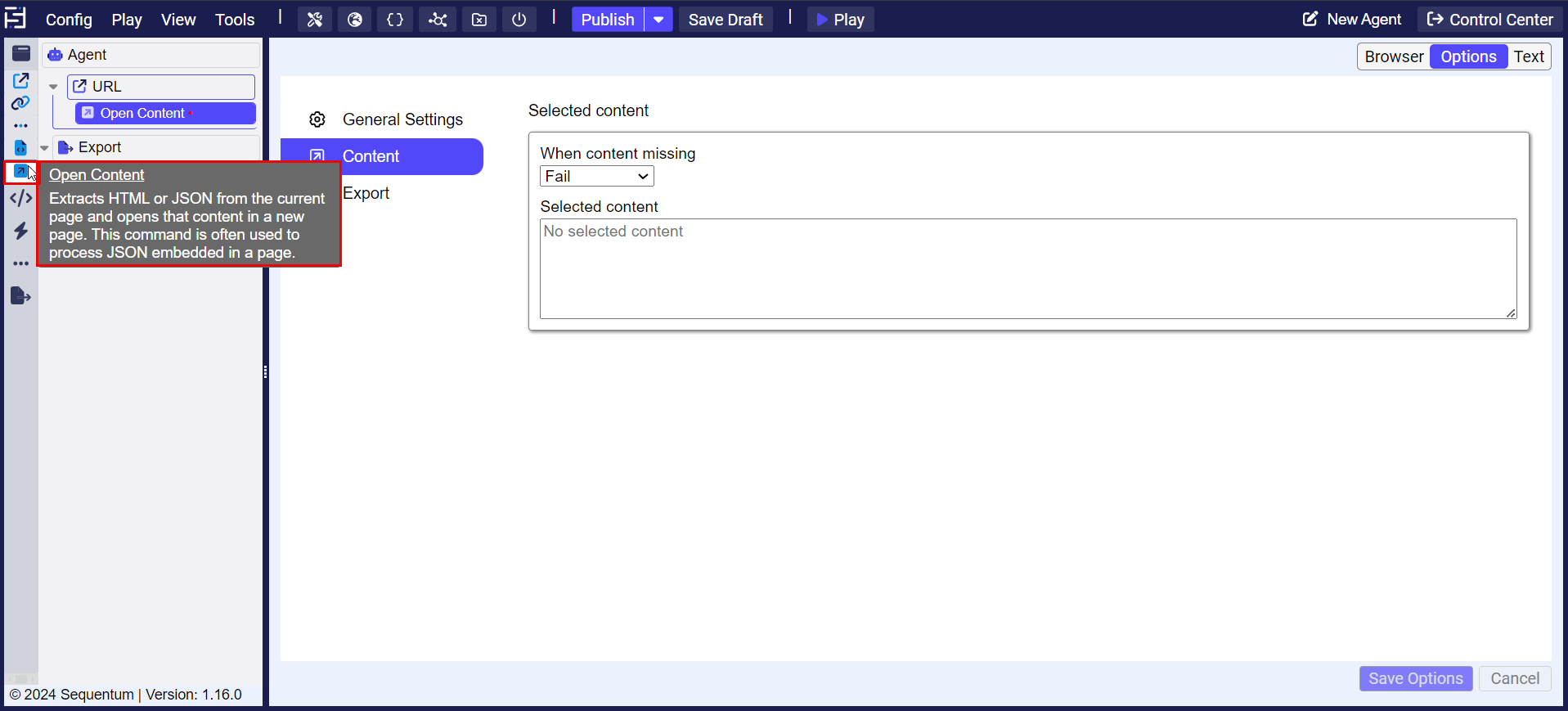Image resolution: width=1568 pixels, height=711 pixels.
Task: Click the curly braces toolbar icon
Action: click(395, 20)
